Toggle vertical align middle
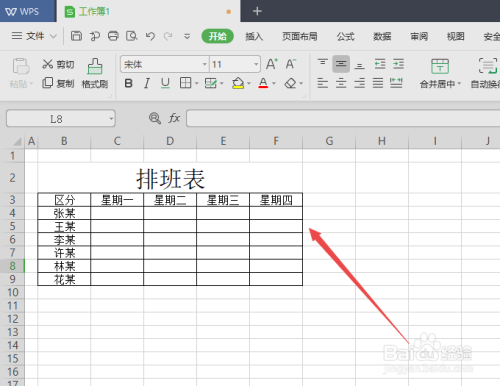This screenshot has width=500, height=386. (x=341, y=64)
